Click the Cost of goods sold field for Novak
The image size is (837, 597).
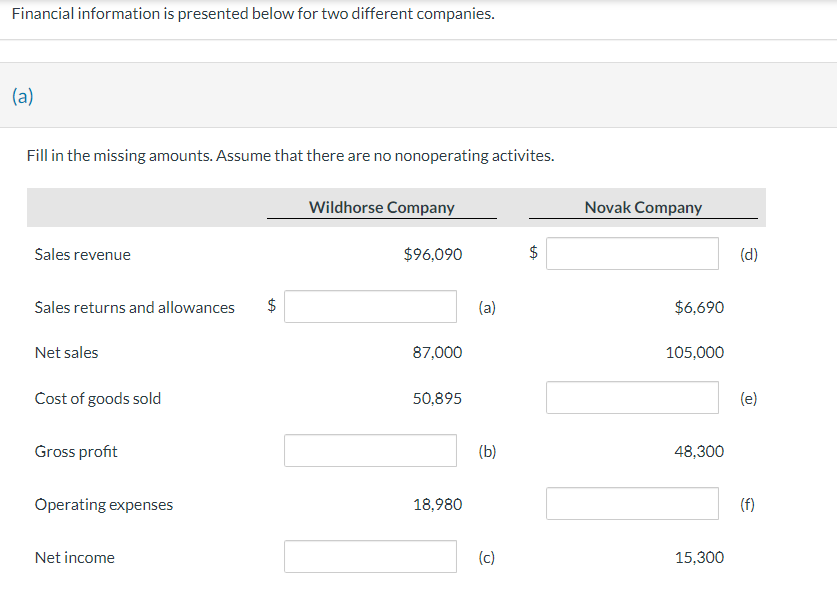tap(632, 397)
